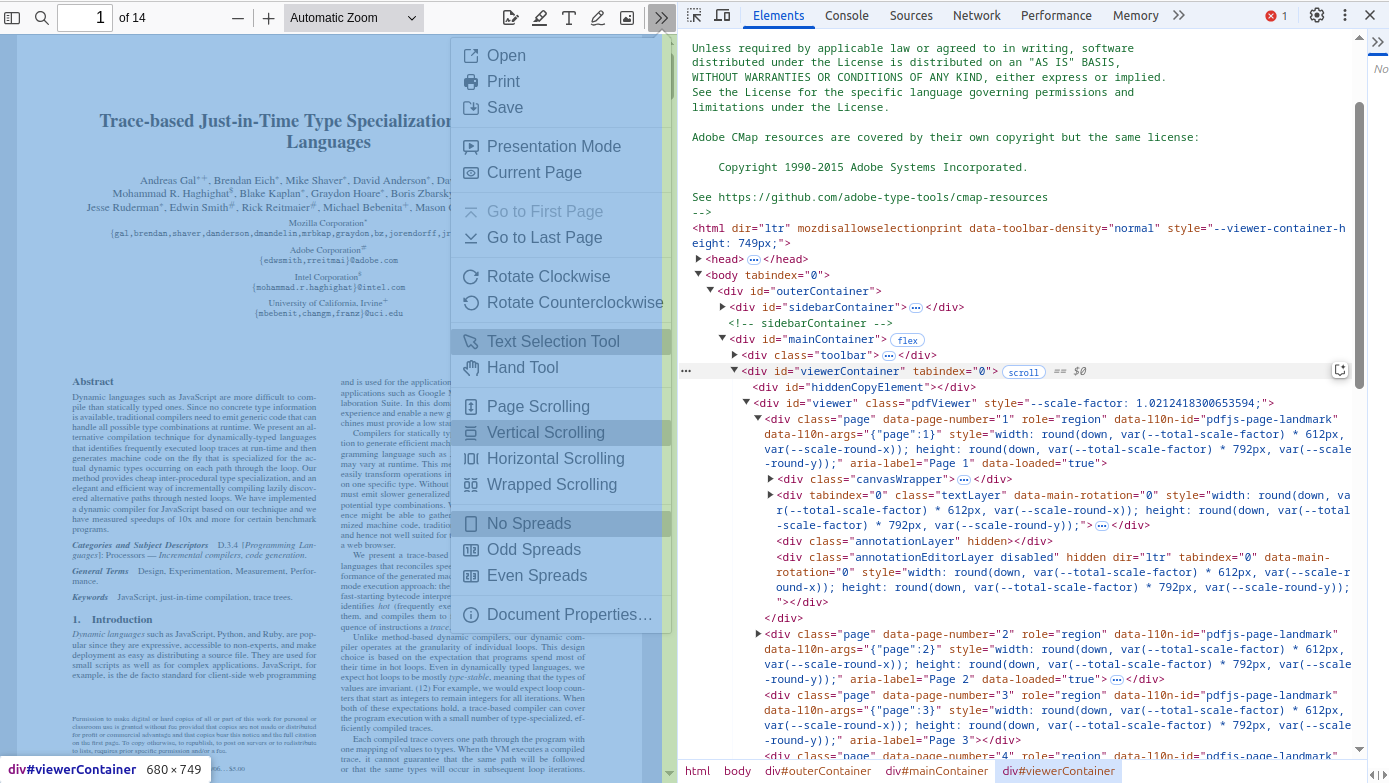Collapse the body element node
Image resolution: width=1389 pixels, height=783 pixels.
point(699,274)
